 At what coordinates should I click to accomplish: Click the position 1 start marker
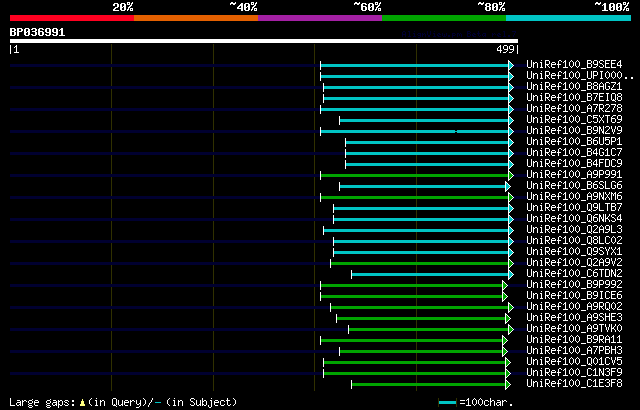click(14, 49)
